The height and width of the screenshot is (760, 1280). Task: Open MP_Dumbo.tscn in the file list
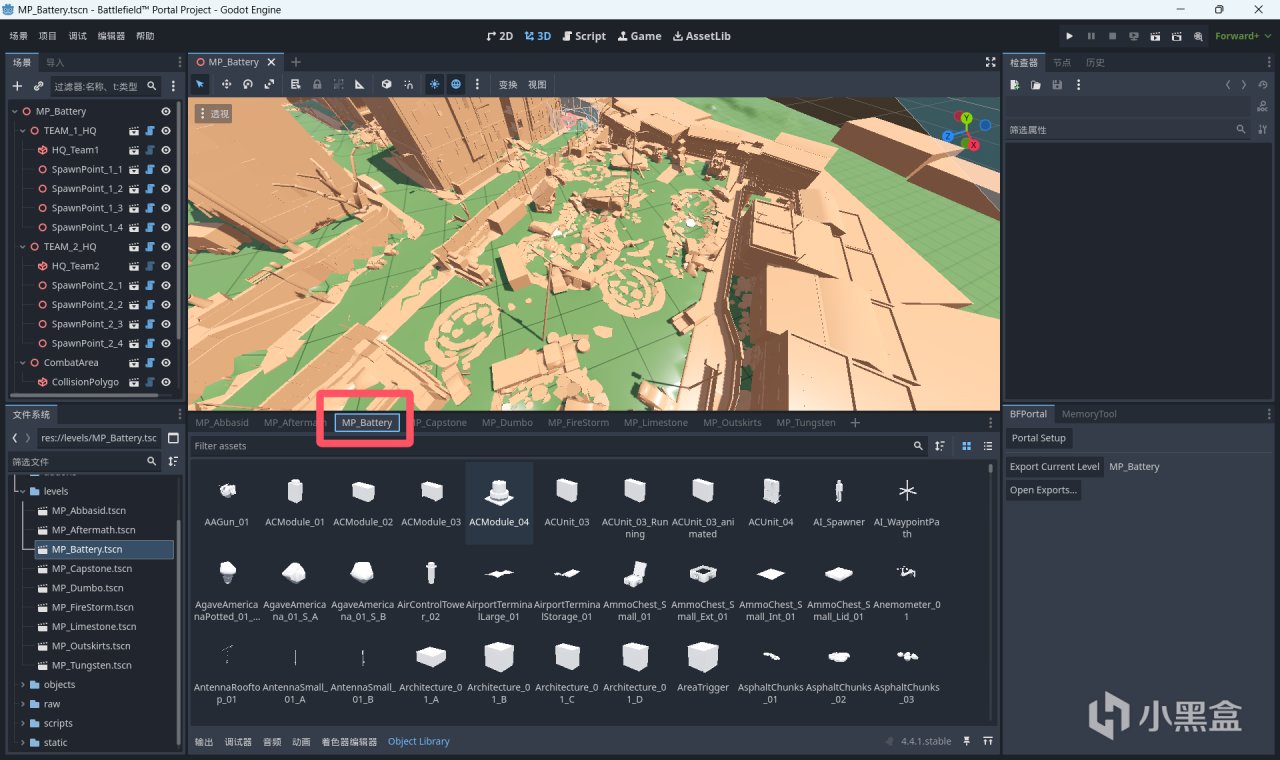coord(88,588)
